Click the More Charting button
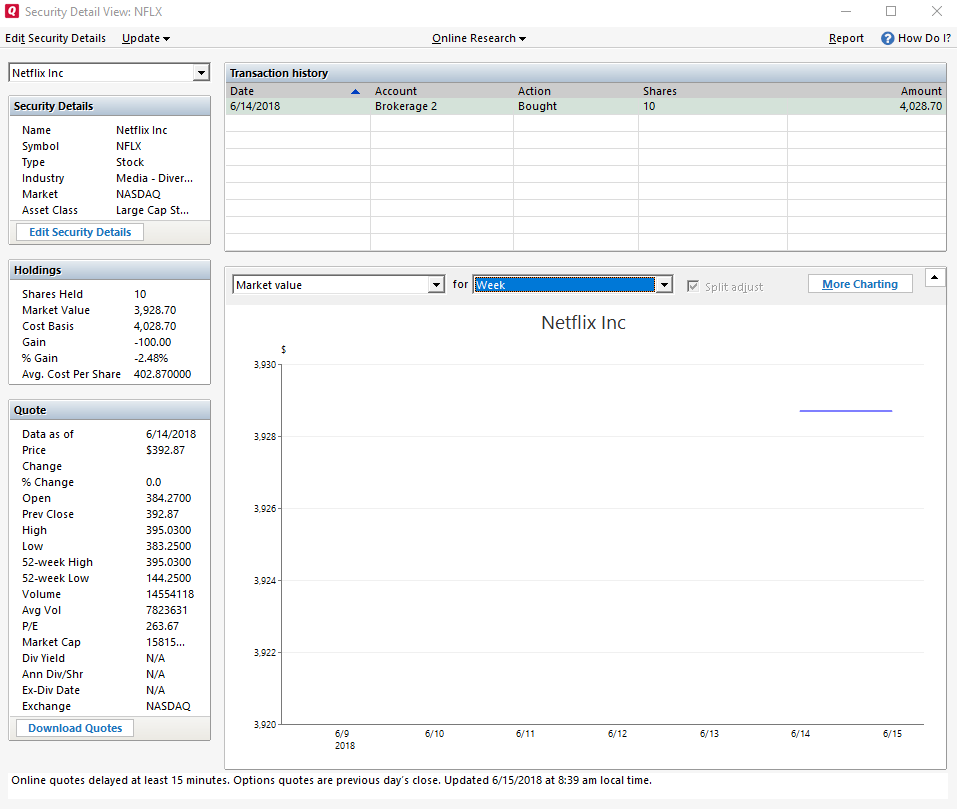The height and width of the screenshot is (809, 957). (860, 284)
